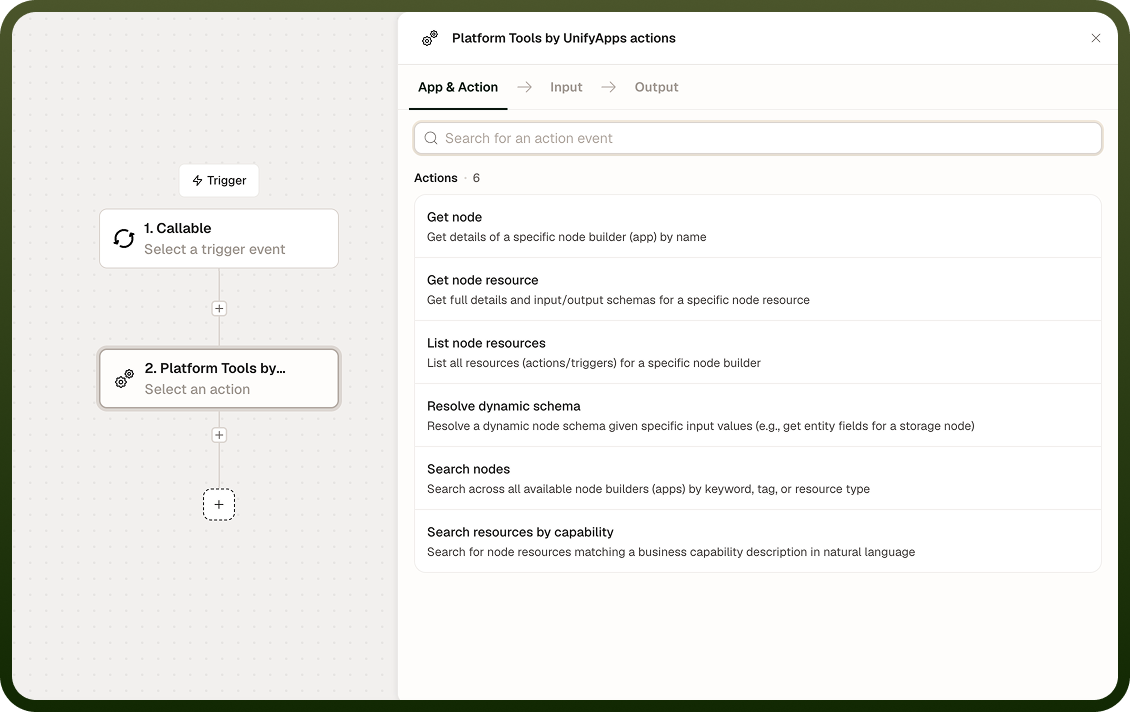Choose the Resolve dynamic schema action
Screen dimensions: 1130x712
tap(758, 415)
